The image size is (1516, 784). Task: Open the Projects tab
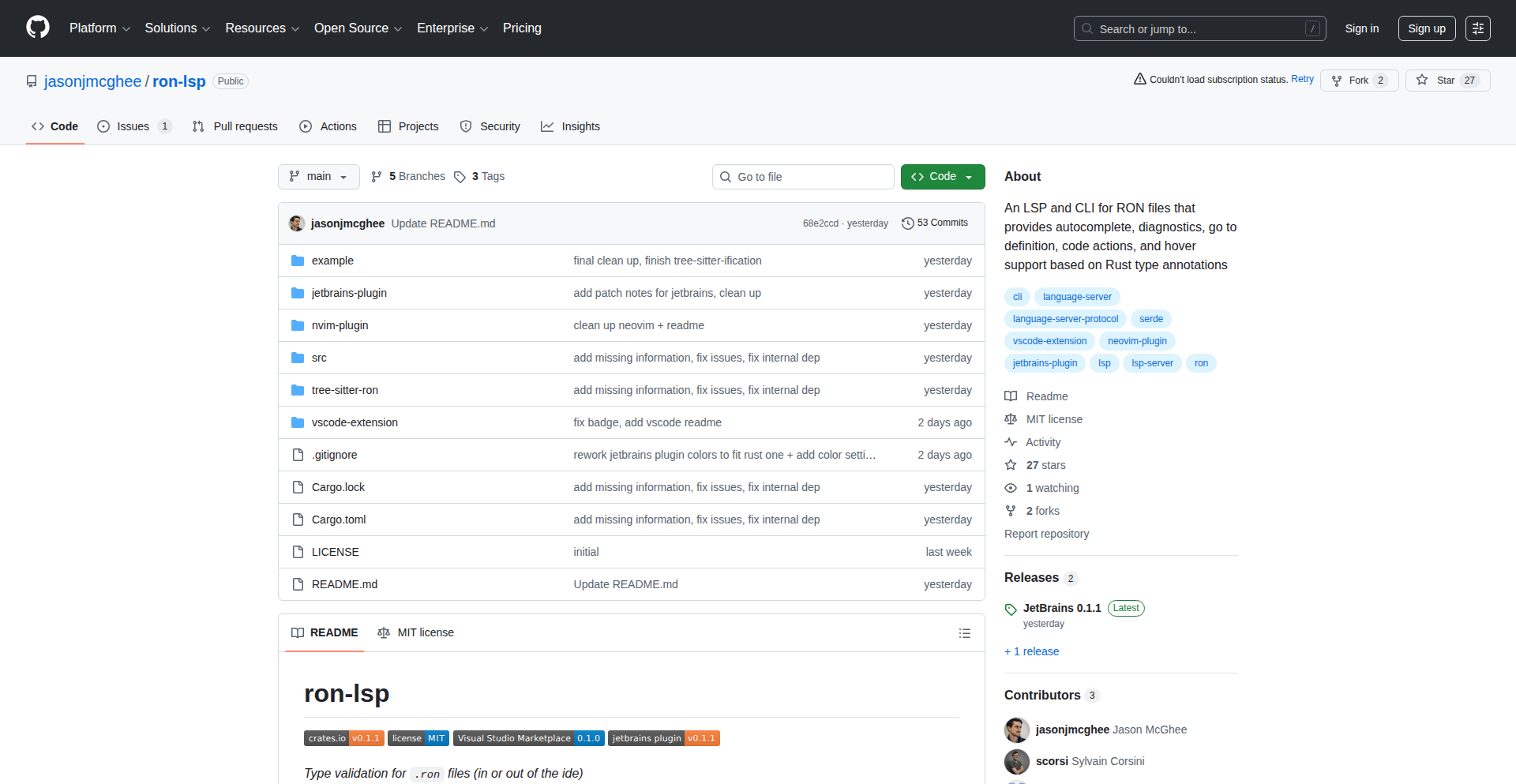408,126
